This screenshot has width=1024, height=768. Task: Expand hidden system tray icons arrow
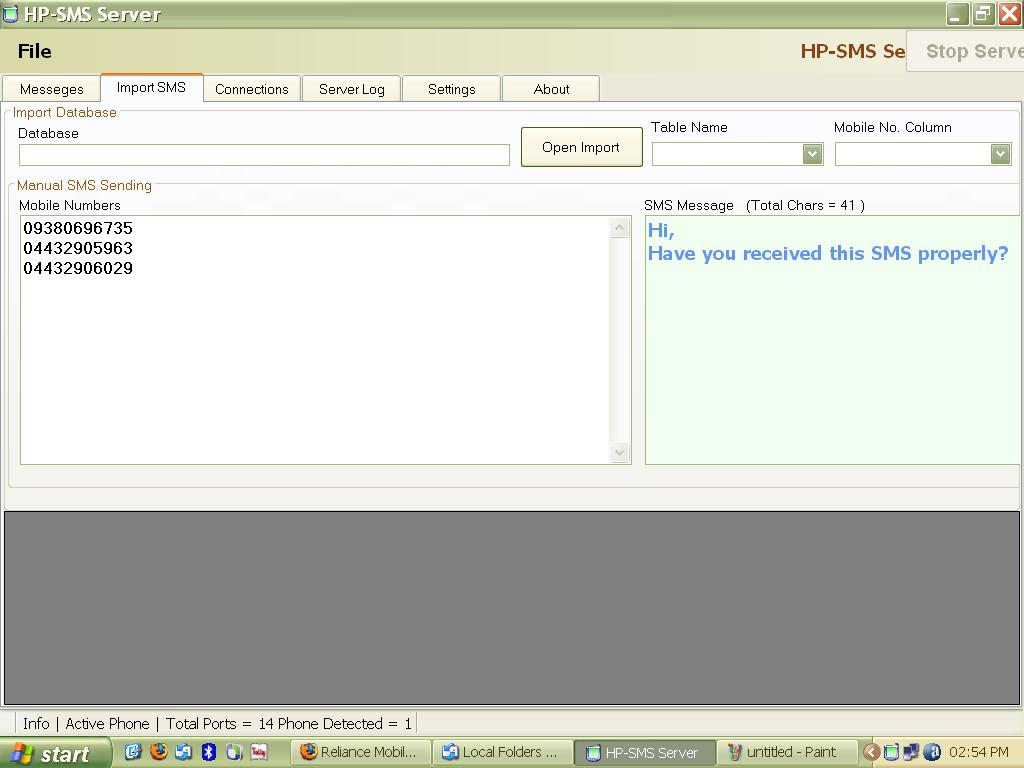[x=871, y=752]
